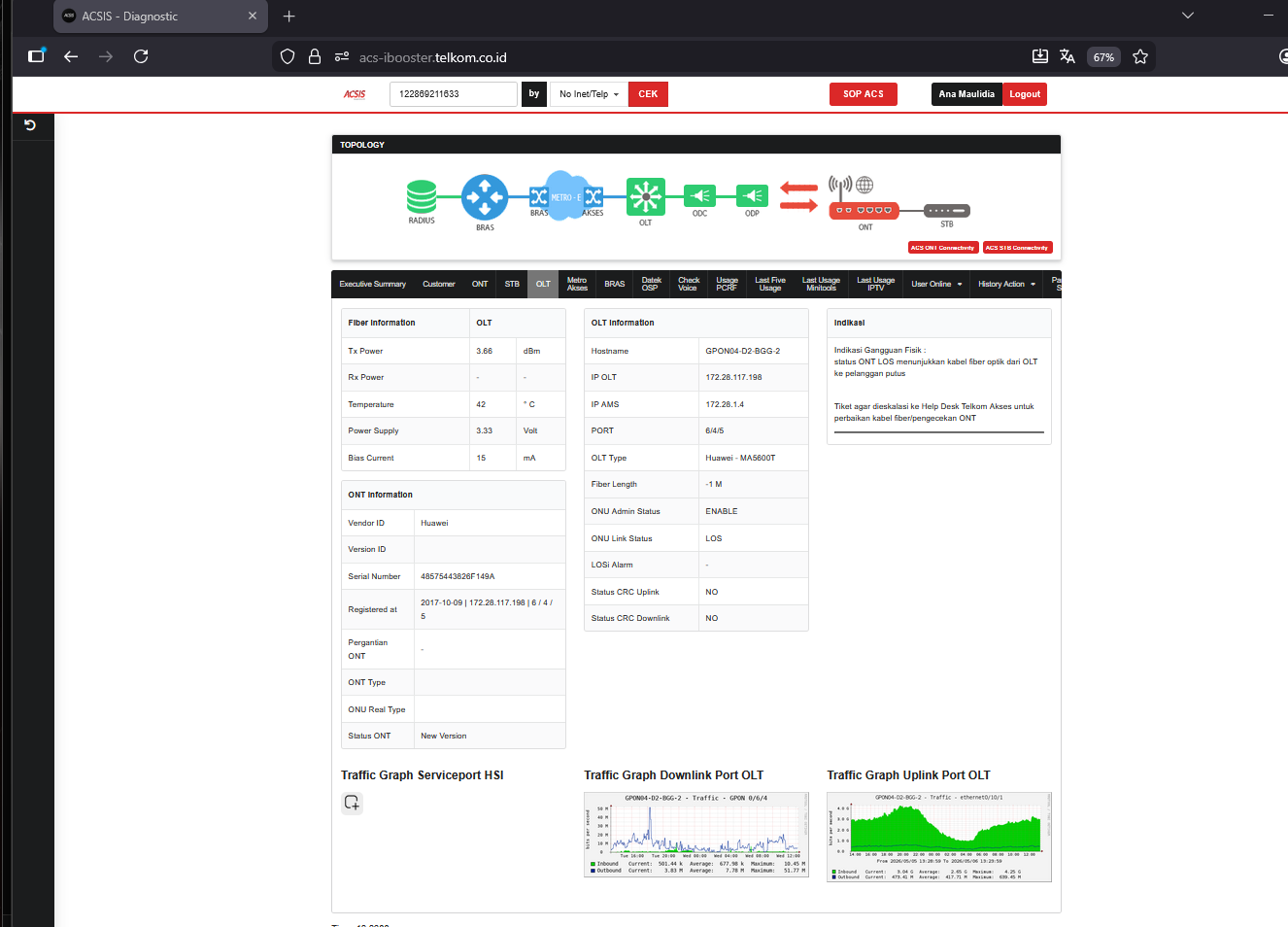Click the browser forward arrow

click(x=106, y=56)
